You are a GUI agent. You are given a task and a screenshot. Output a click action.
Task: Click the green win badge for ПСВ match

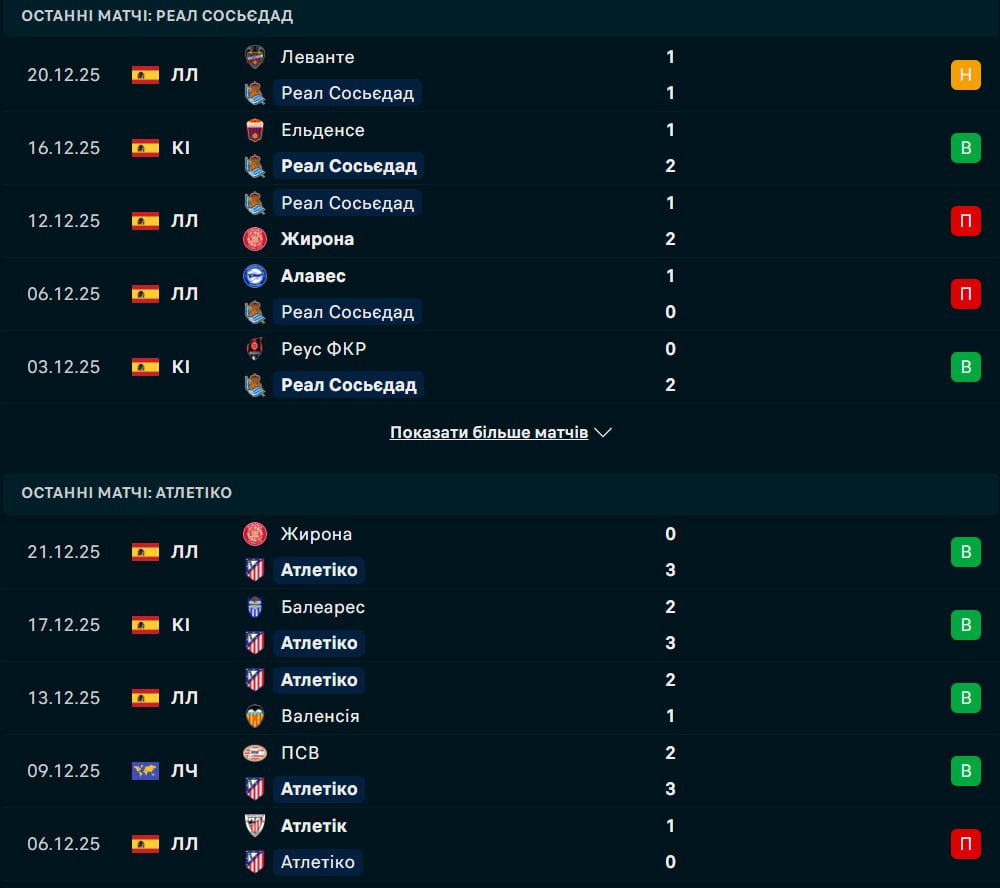965,771
